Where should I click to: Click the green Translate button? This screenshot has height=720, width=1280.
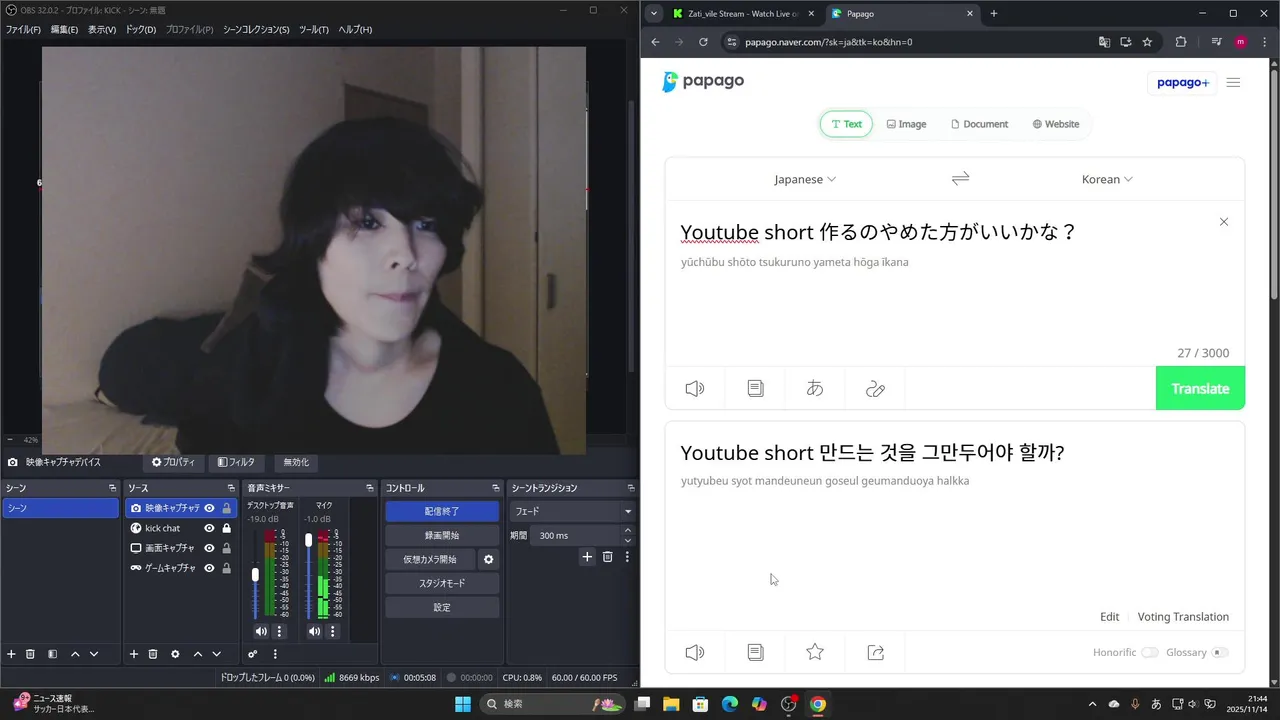pyautogui.click(x=1200, y=388)
